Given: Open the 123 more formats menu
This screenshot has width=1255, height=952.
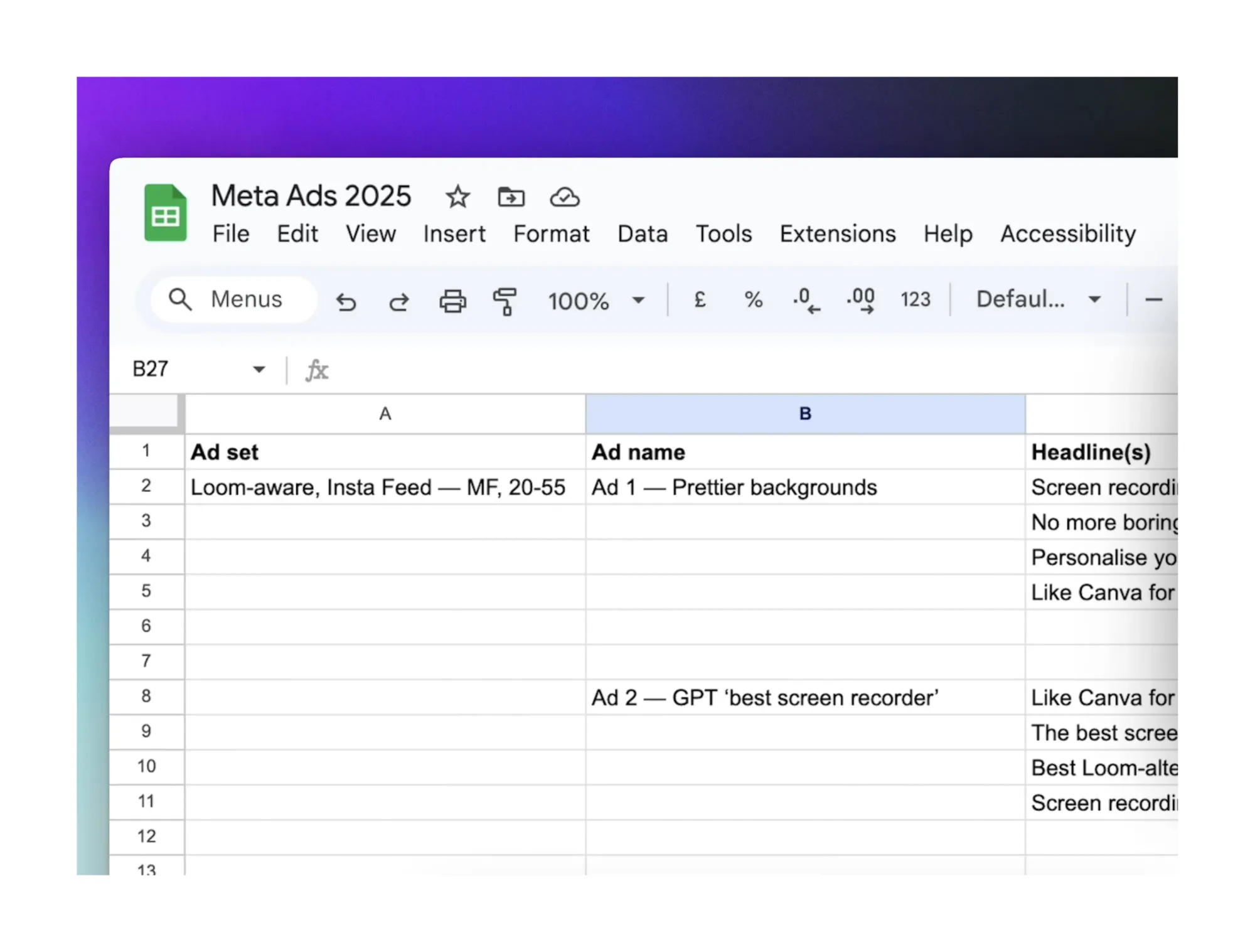Looking at the screenshot, I should (916, 299).
